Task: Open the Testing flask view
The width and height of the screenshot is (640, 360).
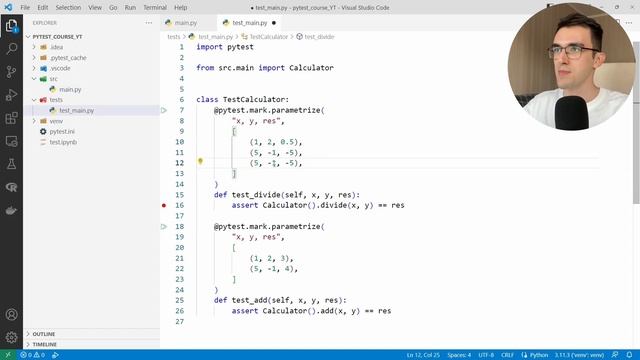Action: [x=11, y=164]
